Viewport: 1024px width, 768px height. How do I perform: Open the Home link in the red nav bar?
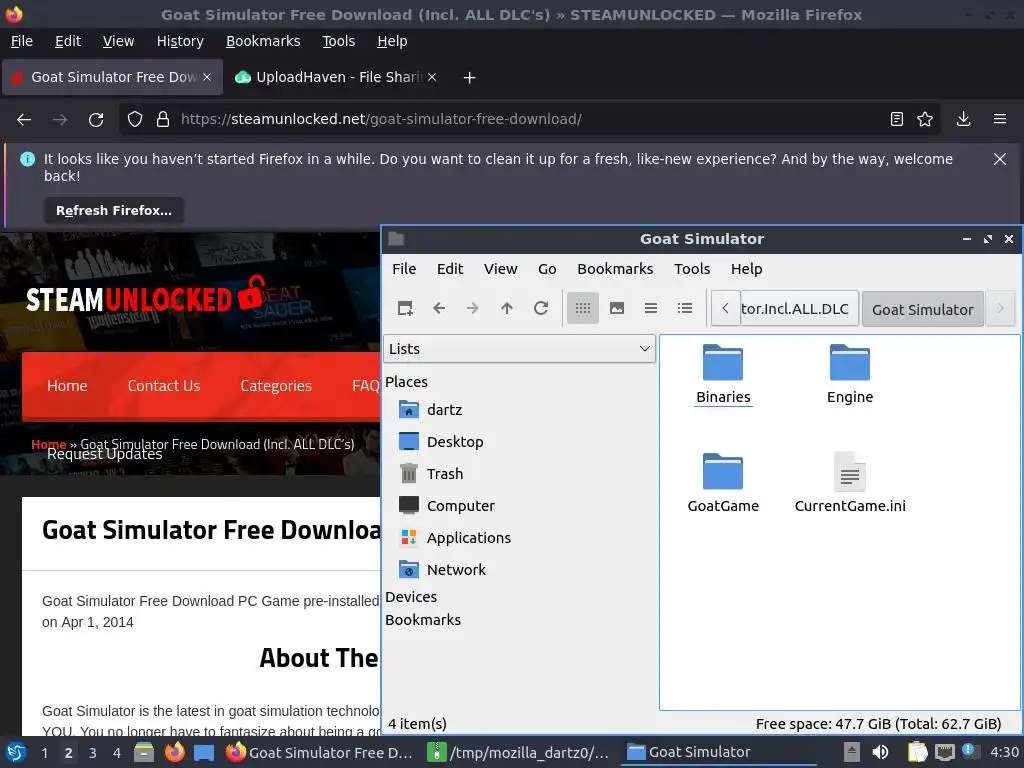click(67, 386)
